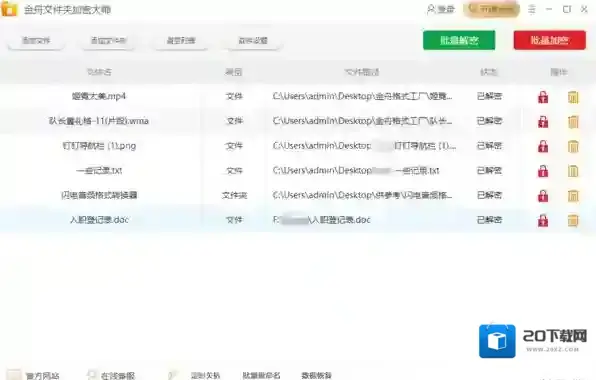Screen dimensions: 596x380
Task: Delete the .mp4 file with its trash icon
Action: [573, 97]
